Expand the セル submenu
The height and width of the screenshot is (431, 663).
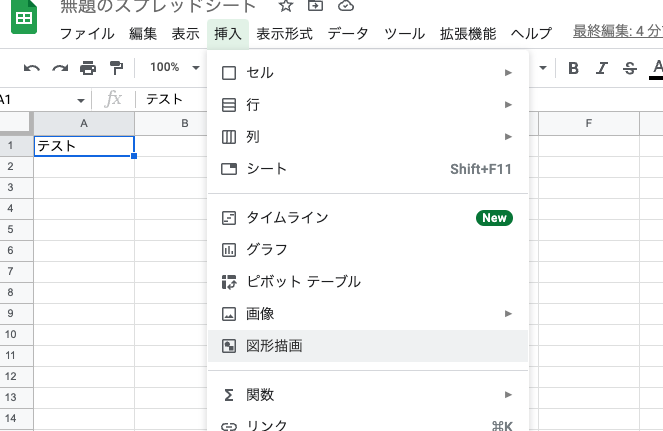click(x=366, y=73)
